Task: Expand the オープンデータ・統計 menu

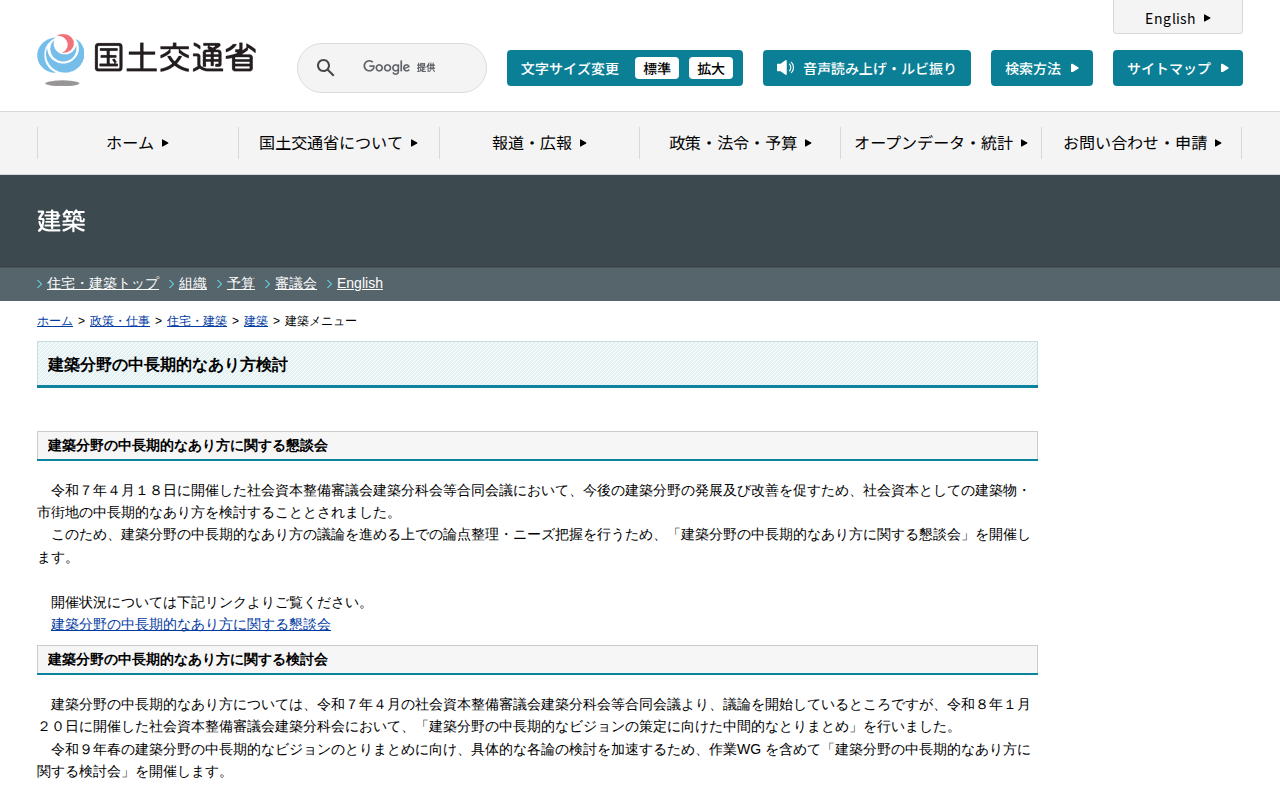Action: click(x=940, y=143)
